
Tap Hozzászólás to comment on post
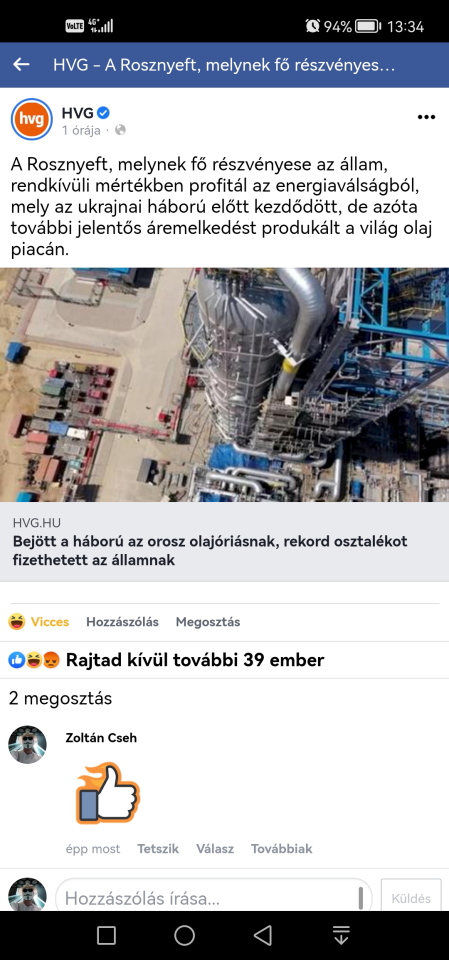pos(123,622)
